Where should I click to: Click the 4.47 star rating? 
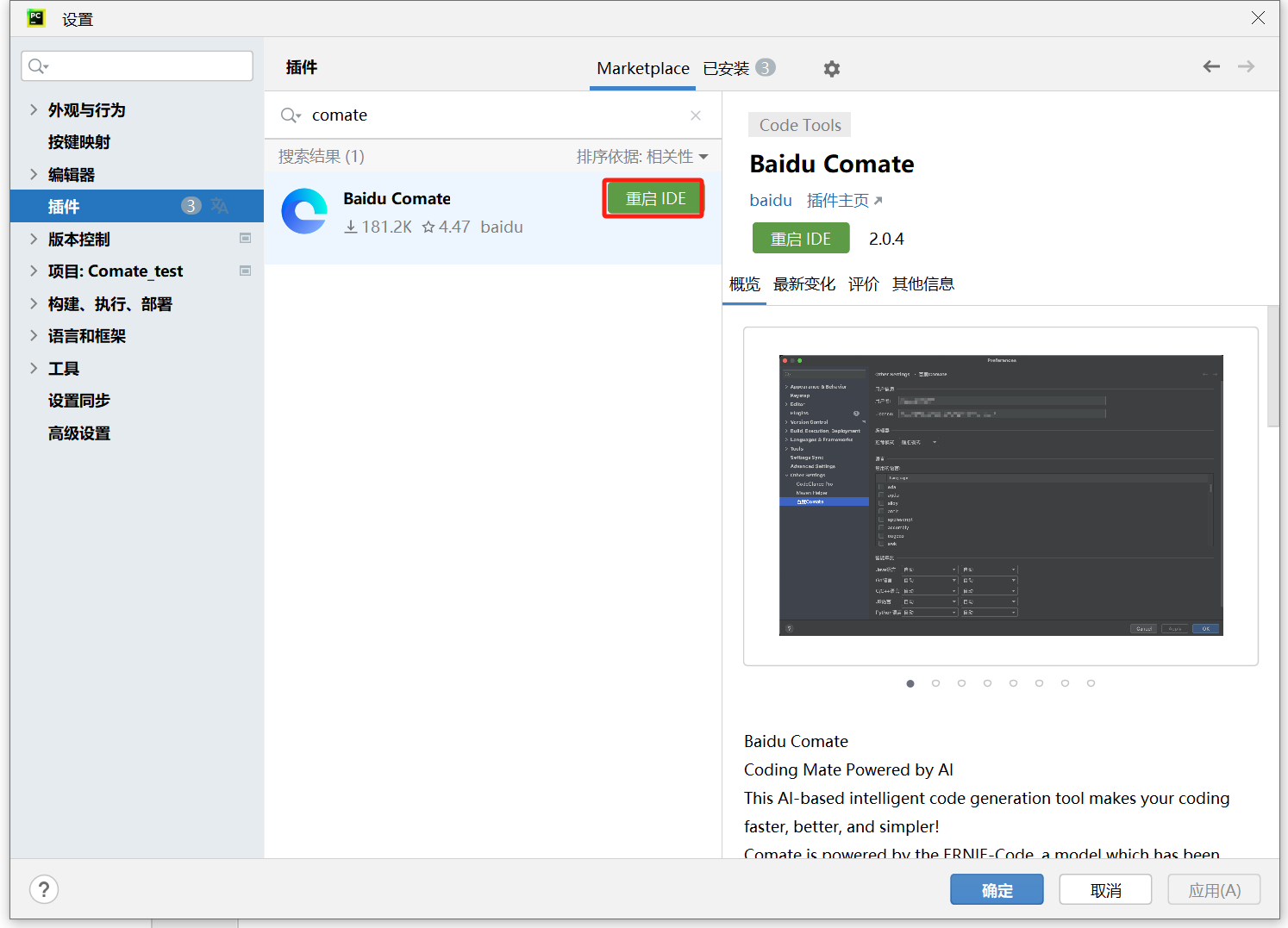coord(446,227)
